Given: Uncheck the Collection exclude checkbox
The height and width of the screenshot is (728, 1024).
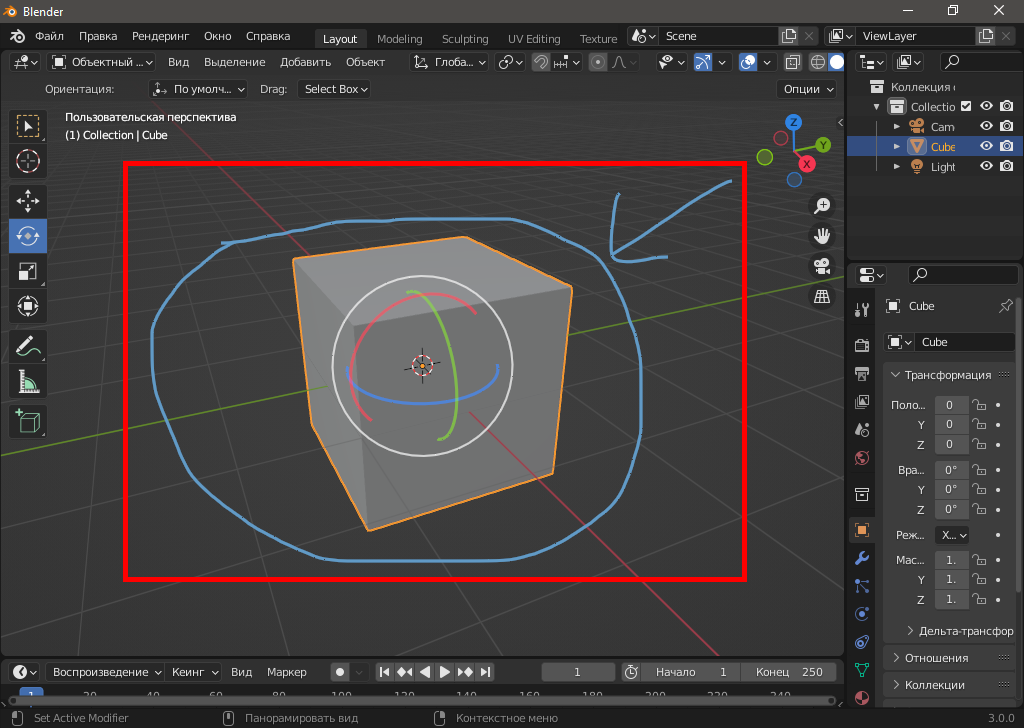Looking at the screenshot, I should pos(966,107).
